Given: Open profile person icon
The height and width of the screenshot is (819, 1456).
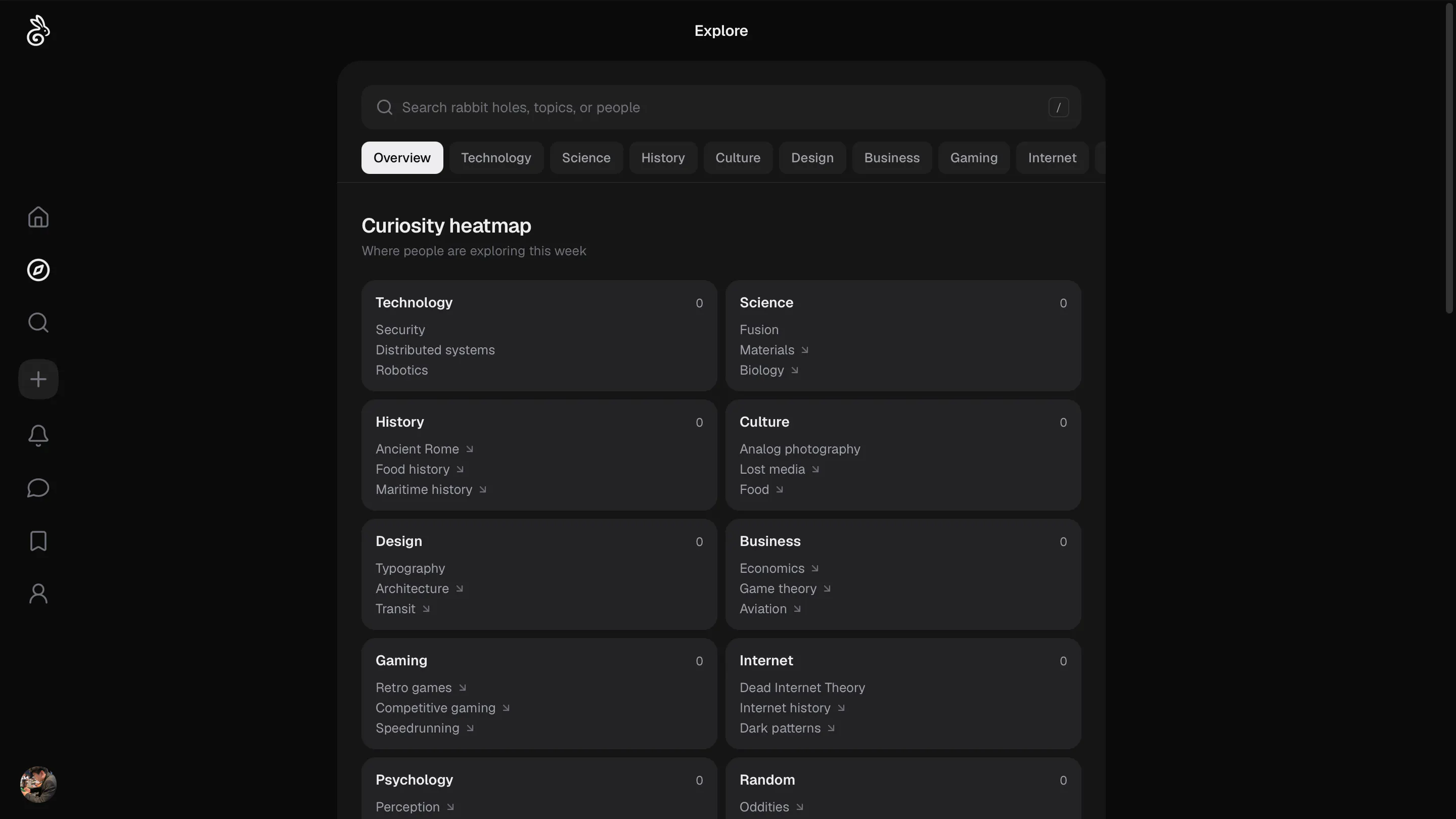Looking at the screenshot, I should point(38,594).
